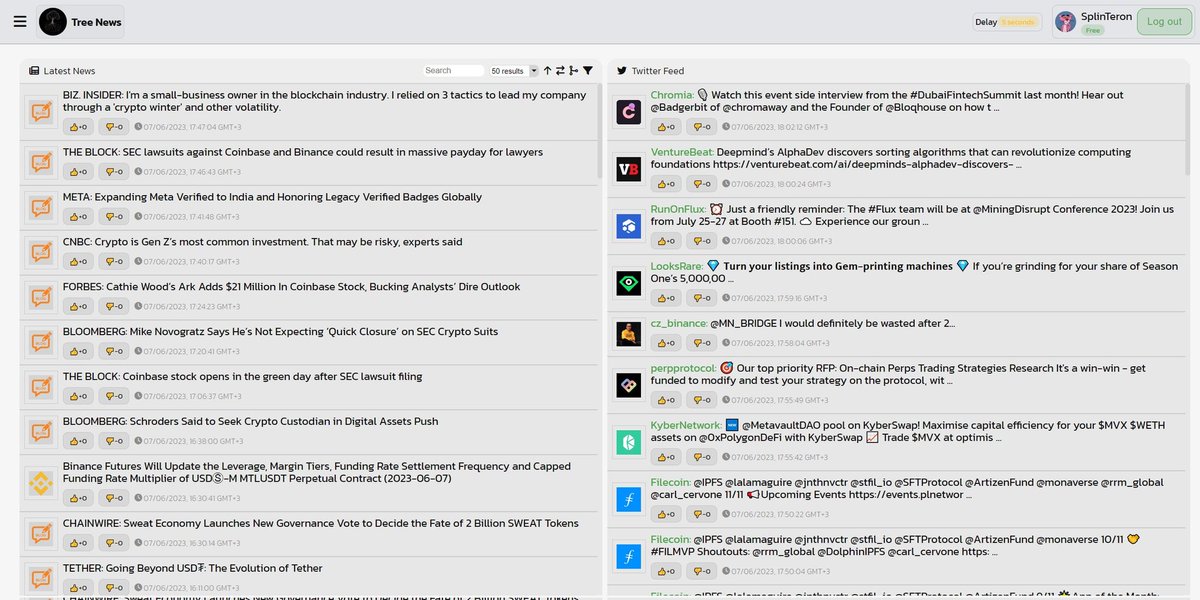Open the 50 results dropdown
The width and height of the screenshot is (1200, 600).
(x=513, y=71)
